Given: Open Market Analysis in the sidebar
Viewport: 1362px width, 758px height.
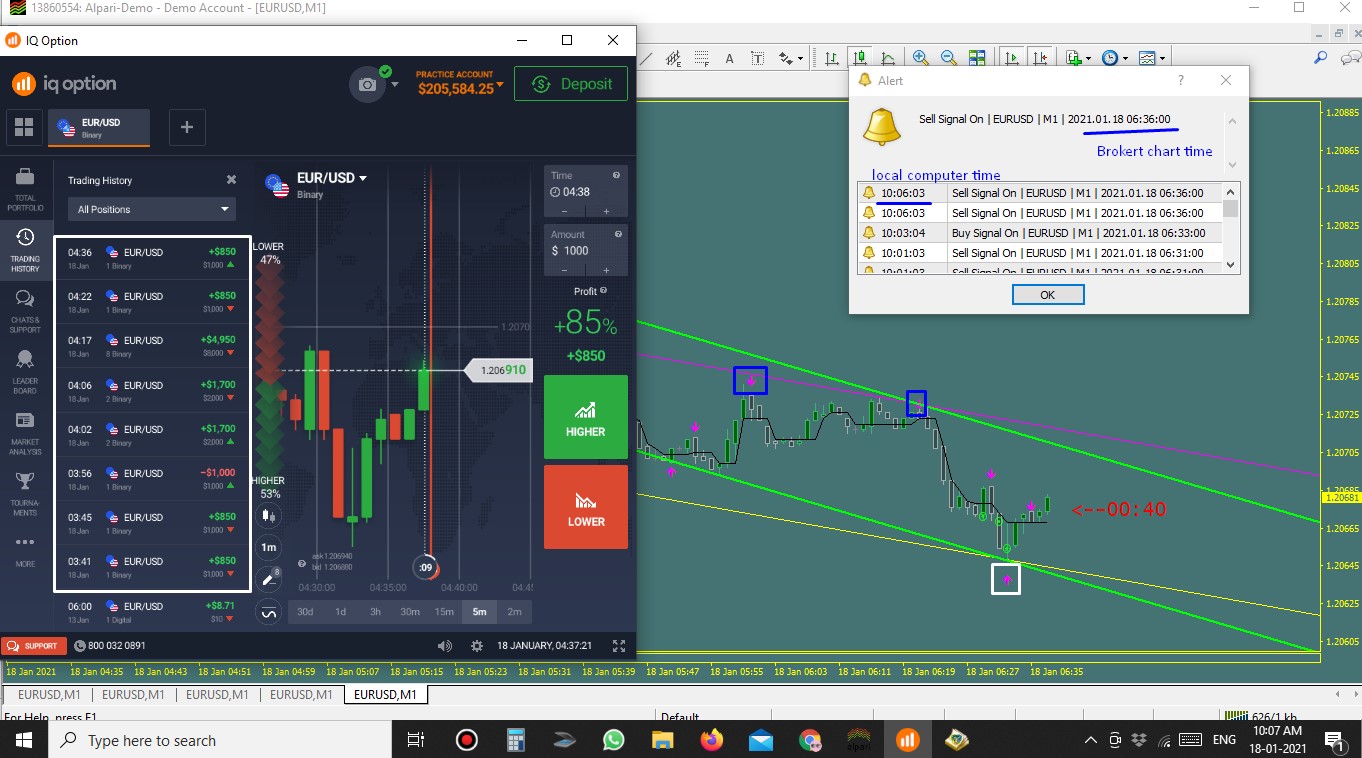Looking at the screenshot, I should click(x=25, y=433).
